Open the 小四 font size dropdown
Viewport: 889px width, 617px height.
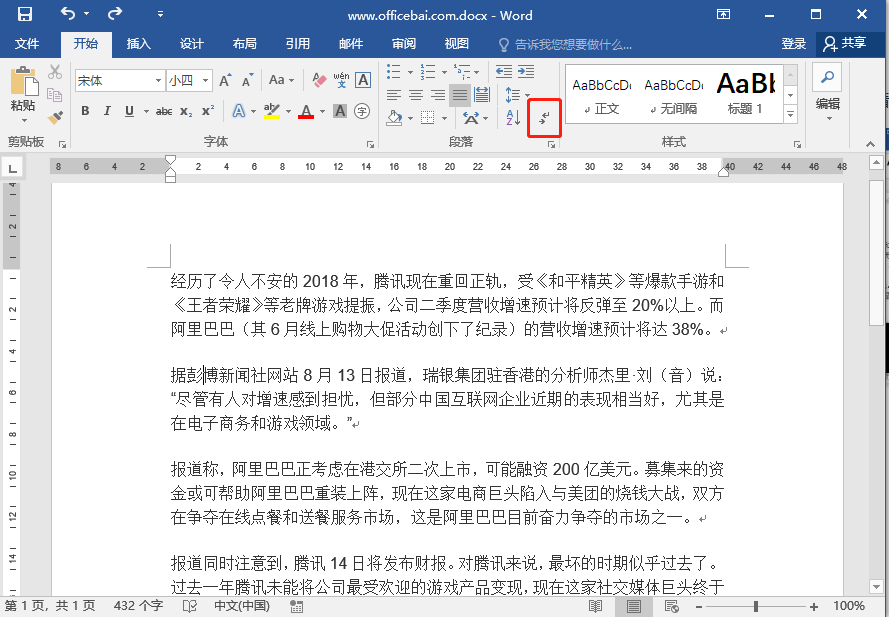pyautogui.click(x=206, y=81)
